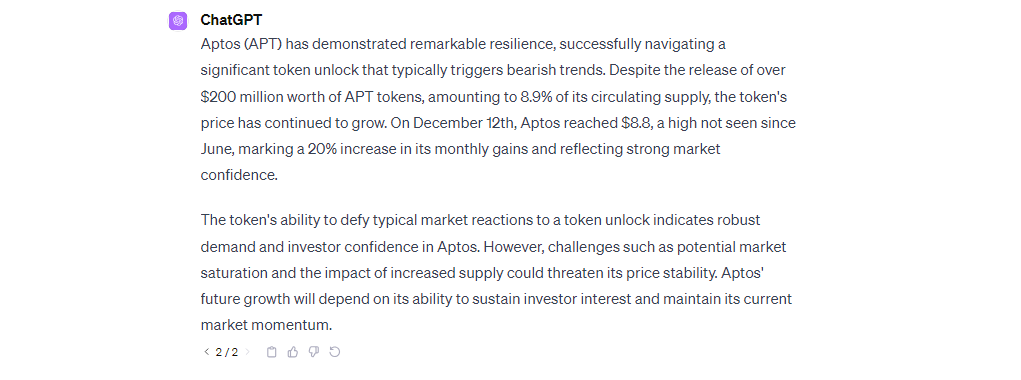Click the text "Aptos (APT)" at paragraph start
This screenshot has width=1021, height=380.
(x=242, y=45)
